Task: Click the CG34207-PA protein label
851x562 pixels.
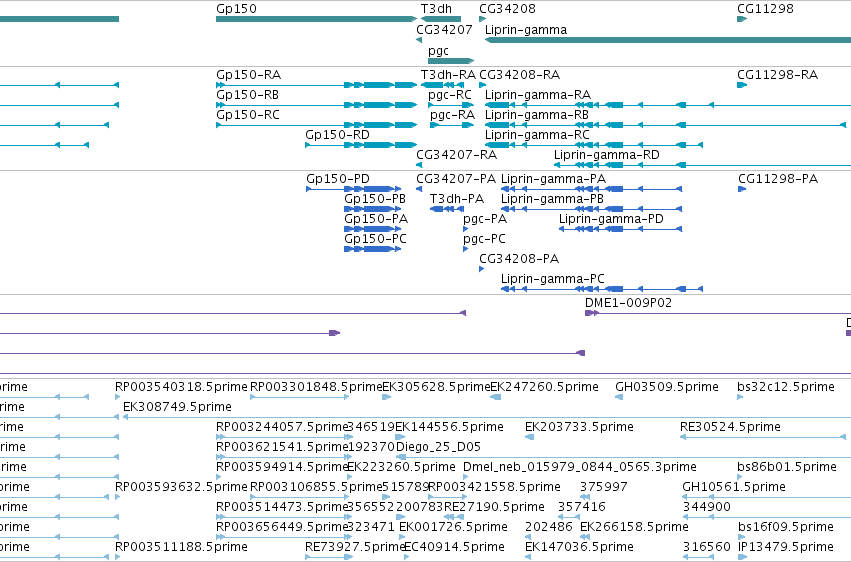Action: click(x=456, y=179)
